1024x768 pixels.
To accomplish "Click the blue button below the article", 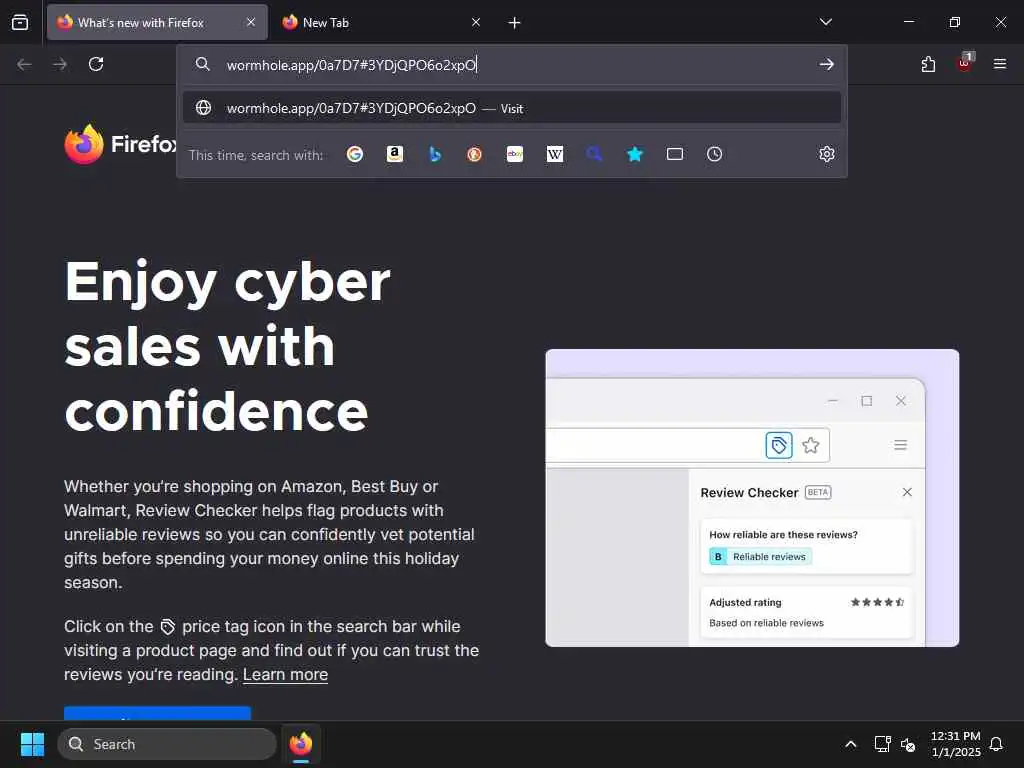I will [x=157, y=713].
